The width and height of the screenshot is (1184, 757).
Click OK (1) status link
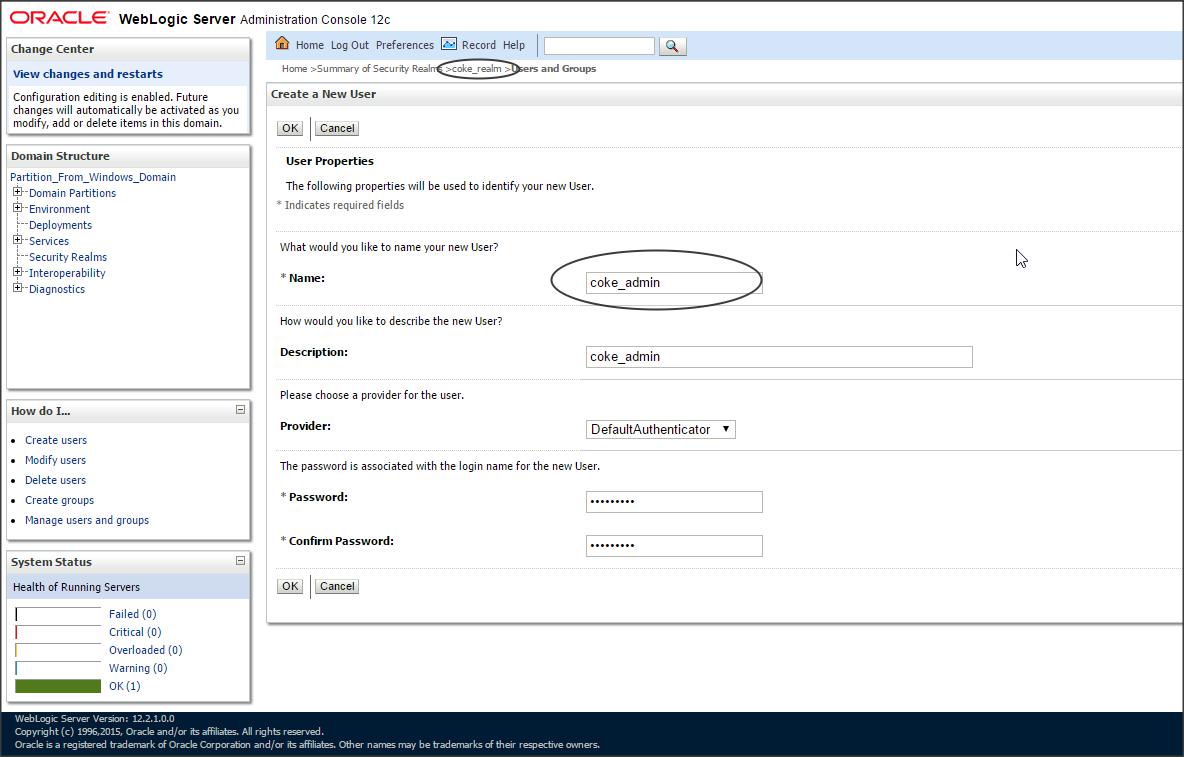pyautogui.click(x=125, y=686)
